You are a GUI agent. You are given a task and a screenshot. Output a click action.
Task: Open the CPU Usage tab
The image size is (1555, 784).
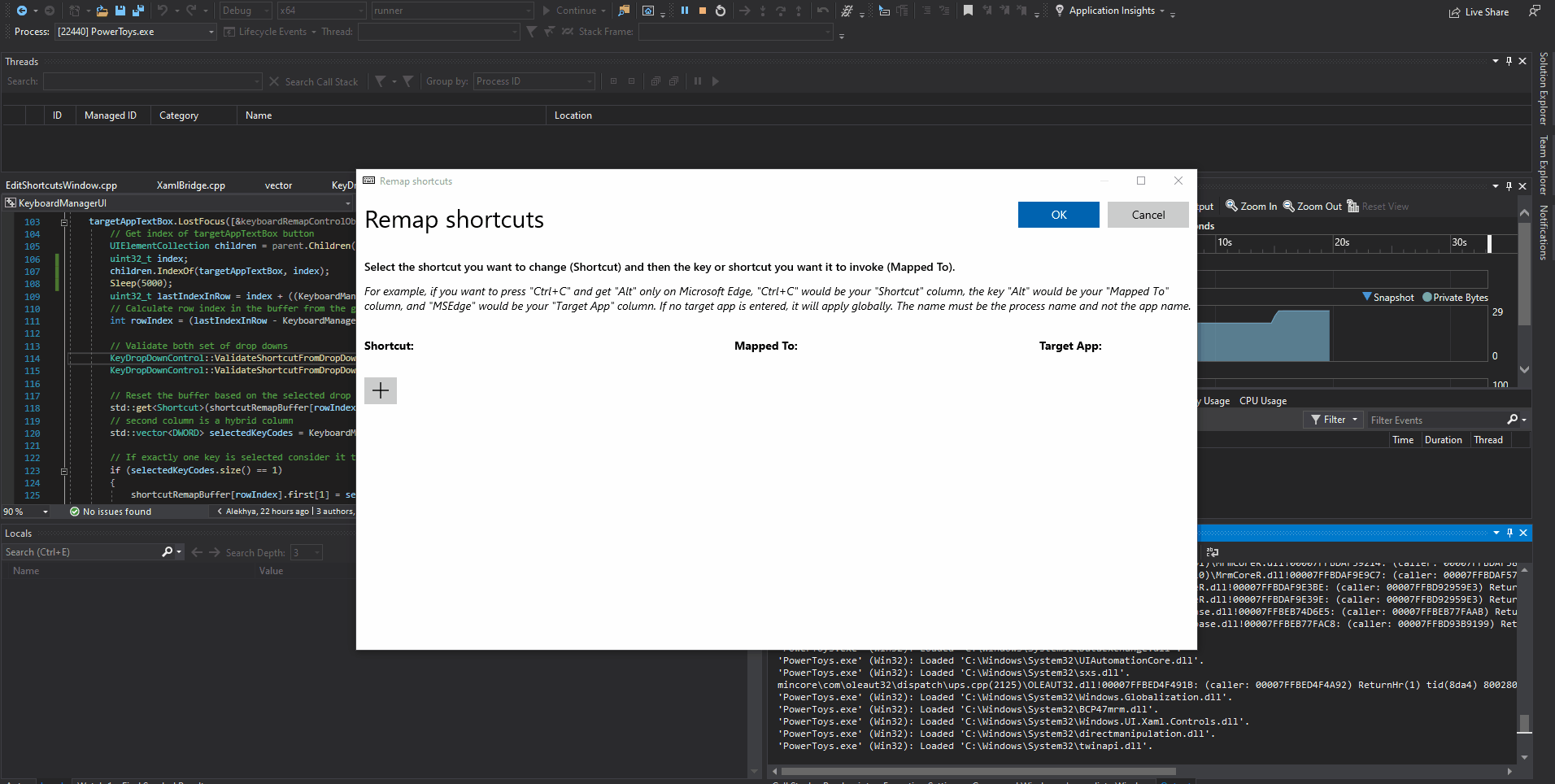click(1261, 400)
